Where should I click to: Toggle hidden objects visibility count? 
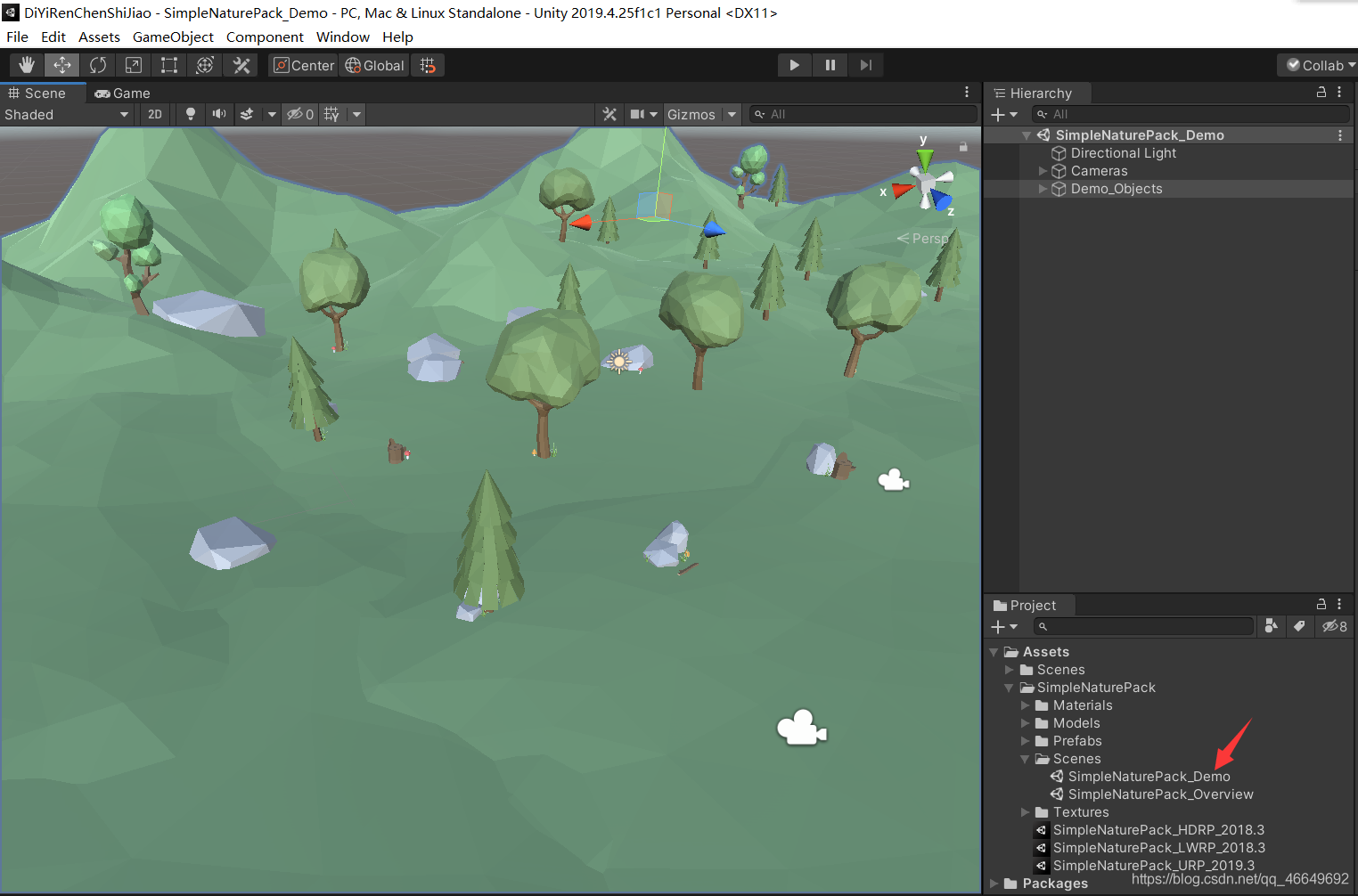point(299,114)
